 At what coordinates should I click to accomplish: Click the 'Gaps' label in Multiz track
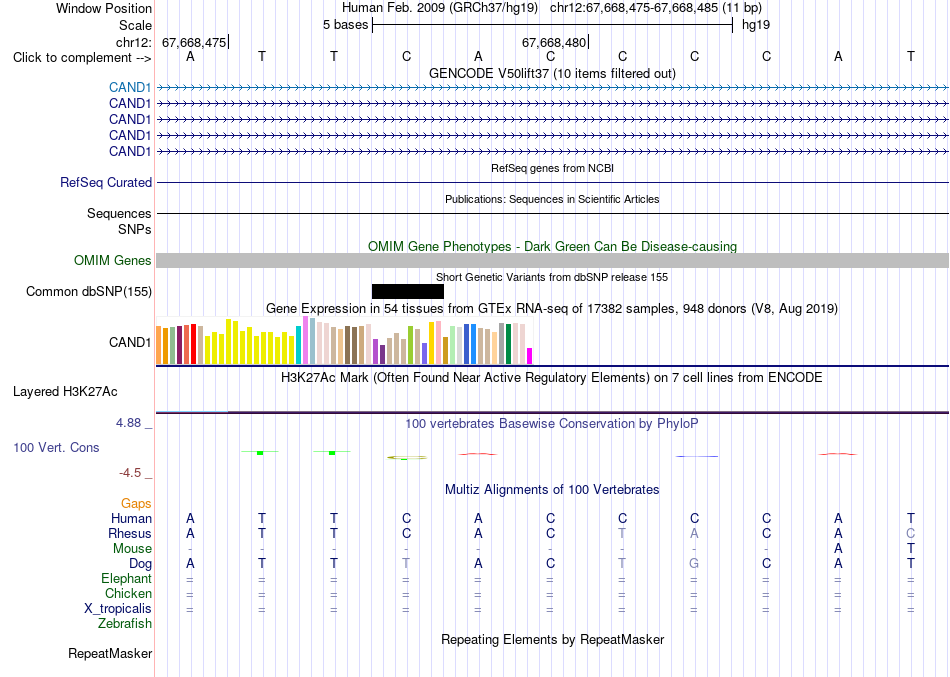(136, 504)
